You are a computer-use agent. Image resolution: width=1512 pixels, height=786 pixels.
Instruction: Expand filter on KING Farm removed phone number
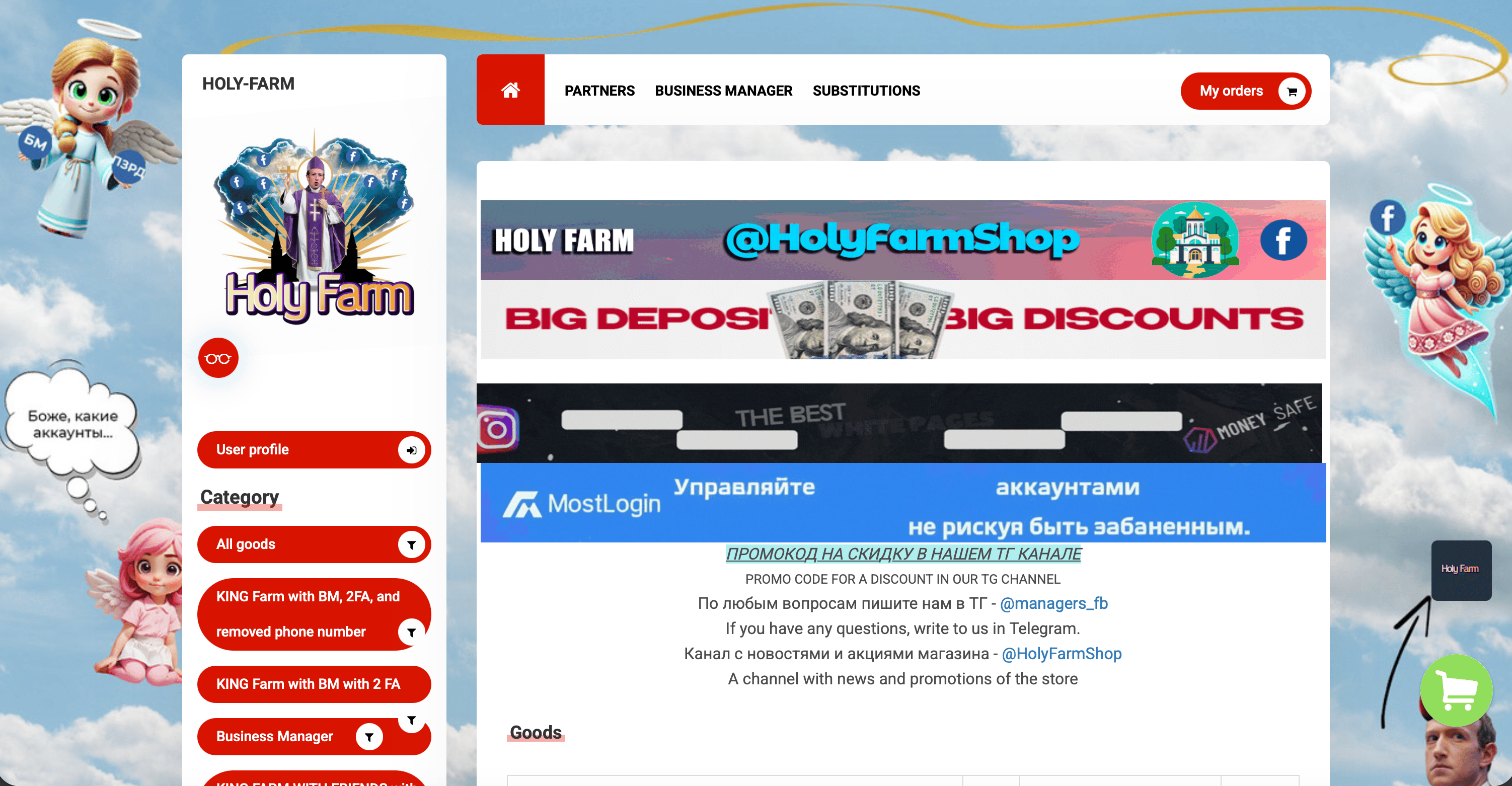(411, 632)
